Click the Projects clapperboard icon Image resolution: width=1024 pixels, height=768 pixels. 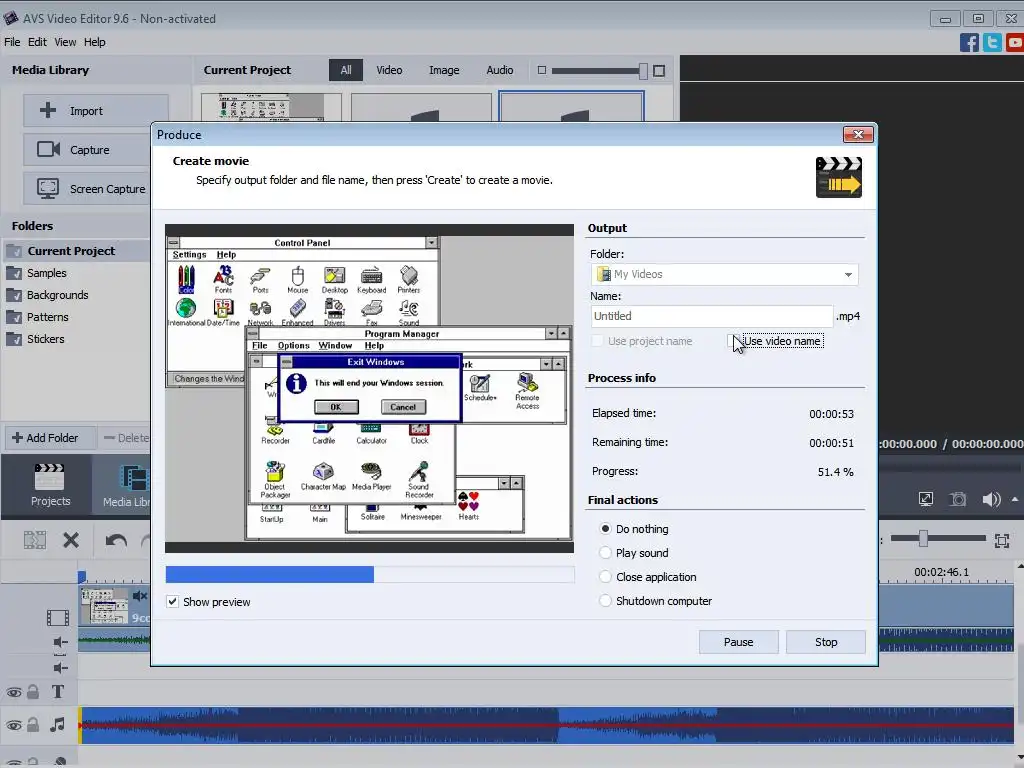(x=50, y=477)
